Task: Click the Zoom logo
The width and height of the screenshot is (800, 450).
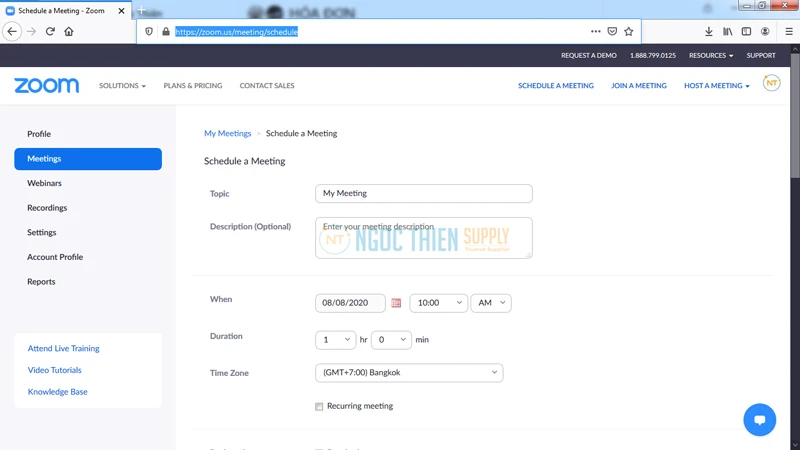Action: click(x=46, y=86)
